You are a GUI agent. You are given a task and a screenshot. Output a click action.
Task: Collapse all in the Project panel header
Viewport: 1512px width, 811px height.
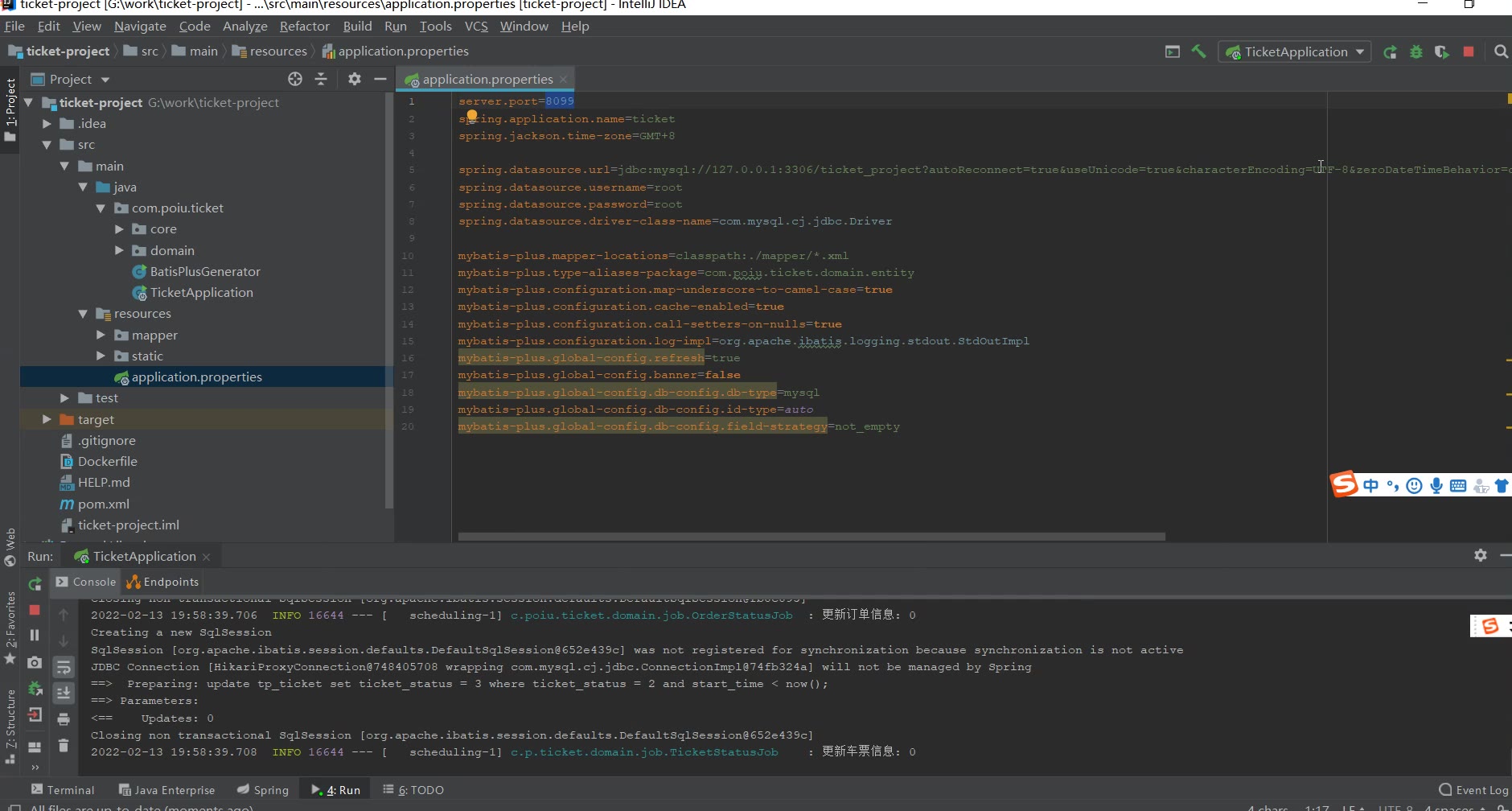321,79
